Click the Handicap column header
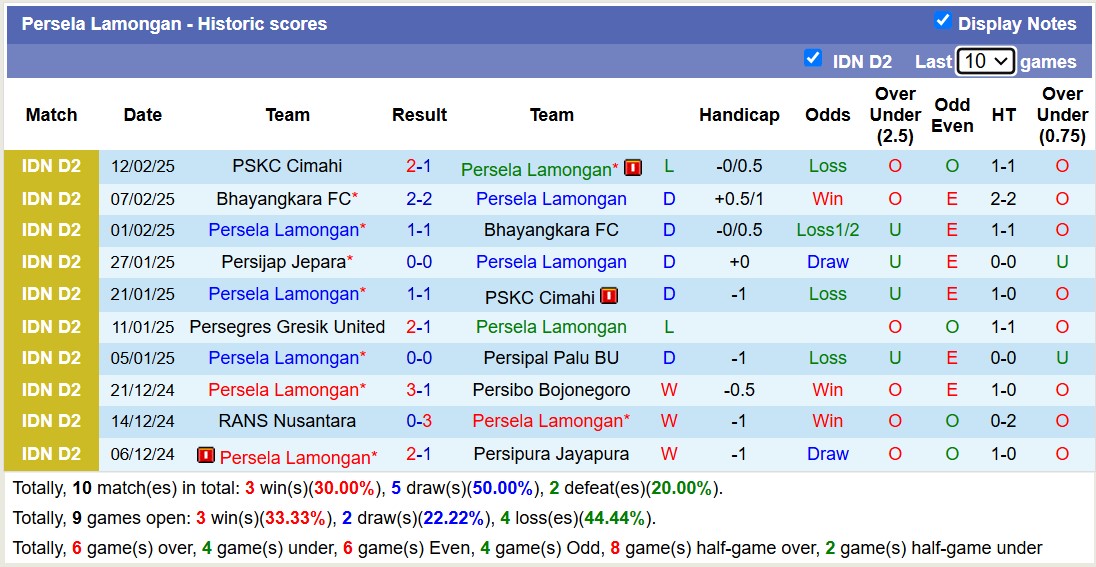The height and width of the screenshot is (567, 1096). [739, 115]
